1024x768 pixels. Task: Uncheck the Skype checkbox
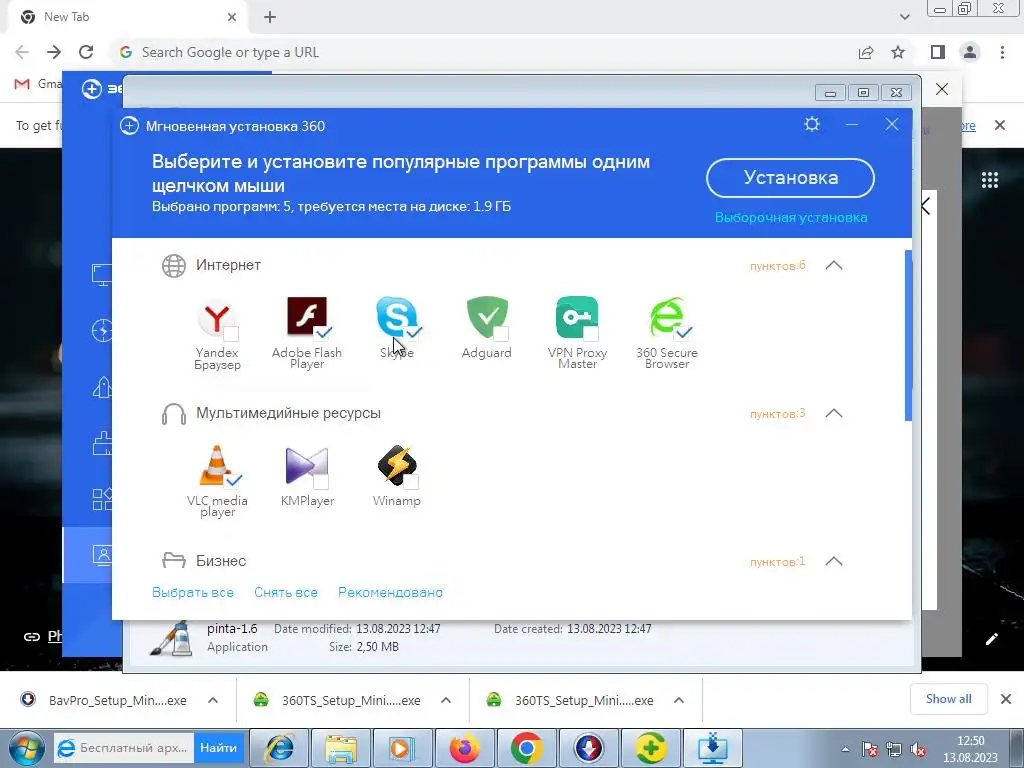[x=413, y=332]
